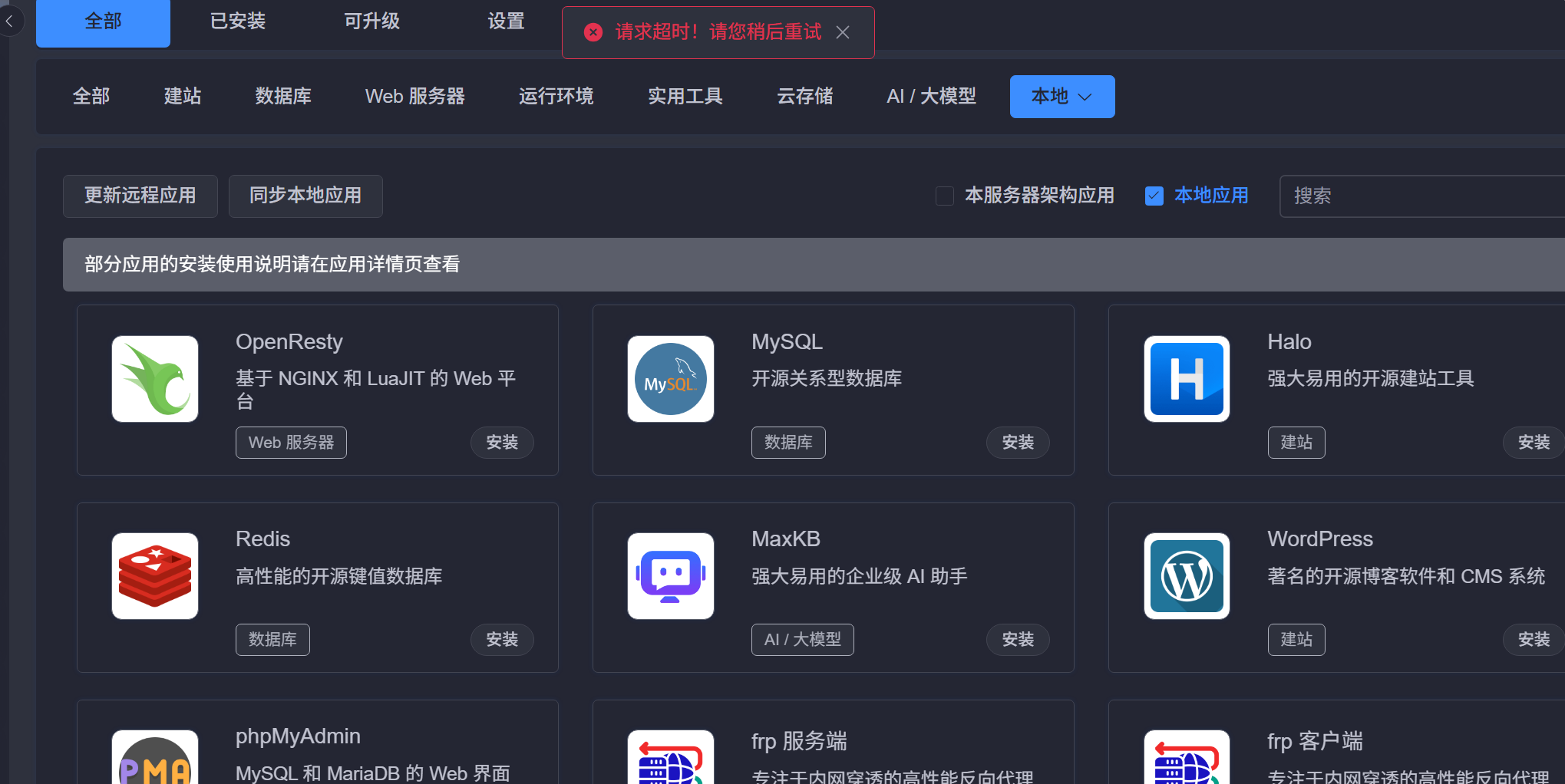The image size is (1565, 784).
Task: Select 实用工具 category filter
Action: point(685,97)
